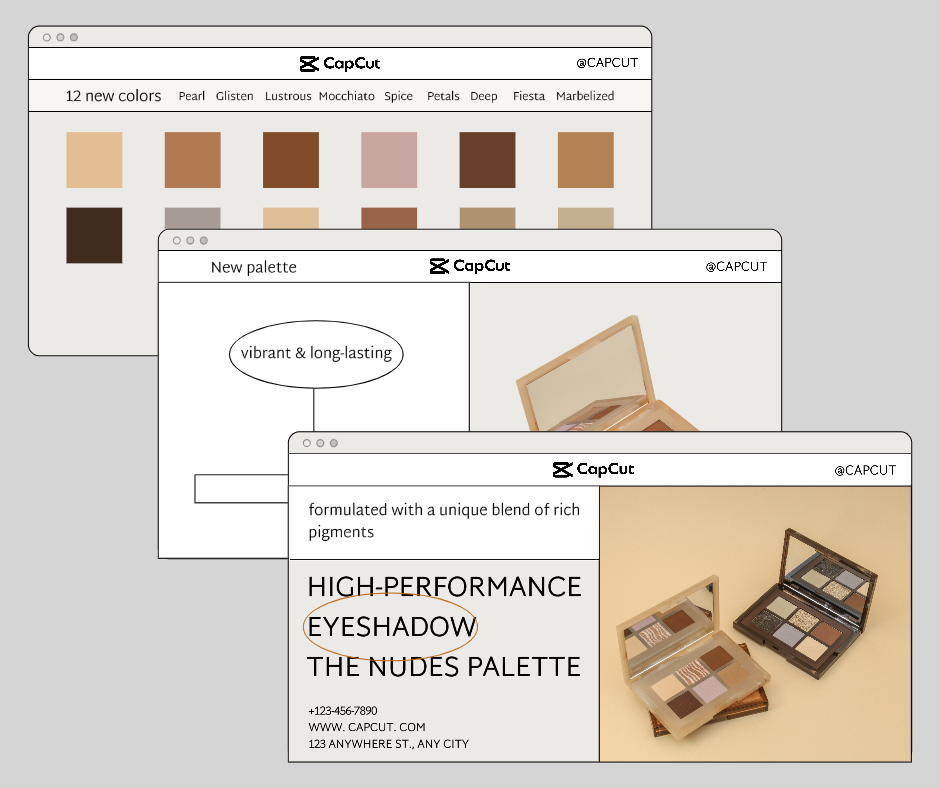Click the circled EYESHADOW headline
The width and height of the screenshot is (940, 788).
pyautogui.click(x=391, y=627)
